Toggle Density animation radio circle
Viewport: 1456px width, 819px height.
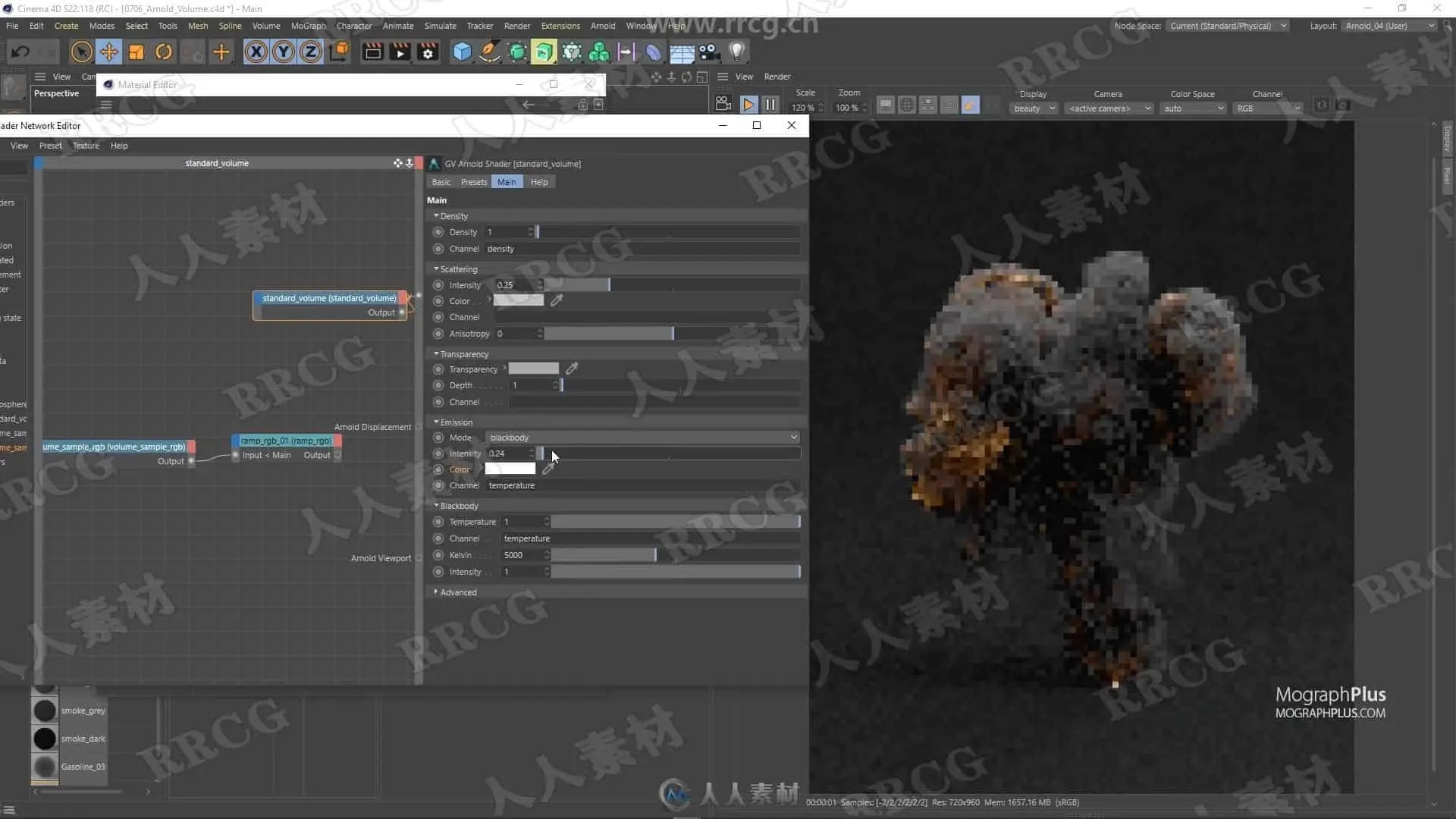[438, 232]
